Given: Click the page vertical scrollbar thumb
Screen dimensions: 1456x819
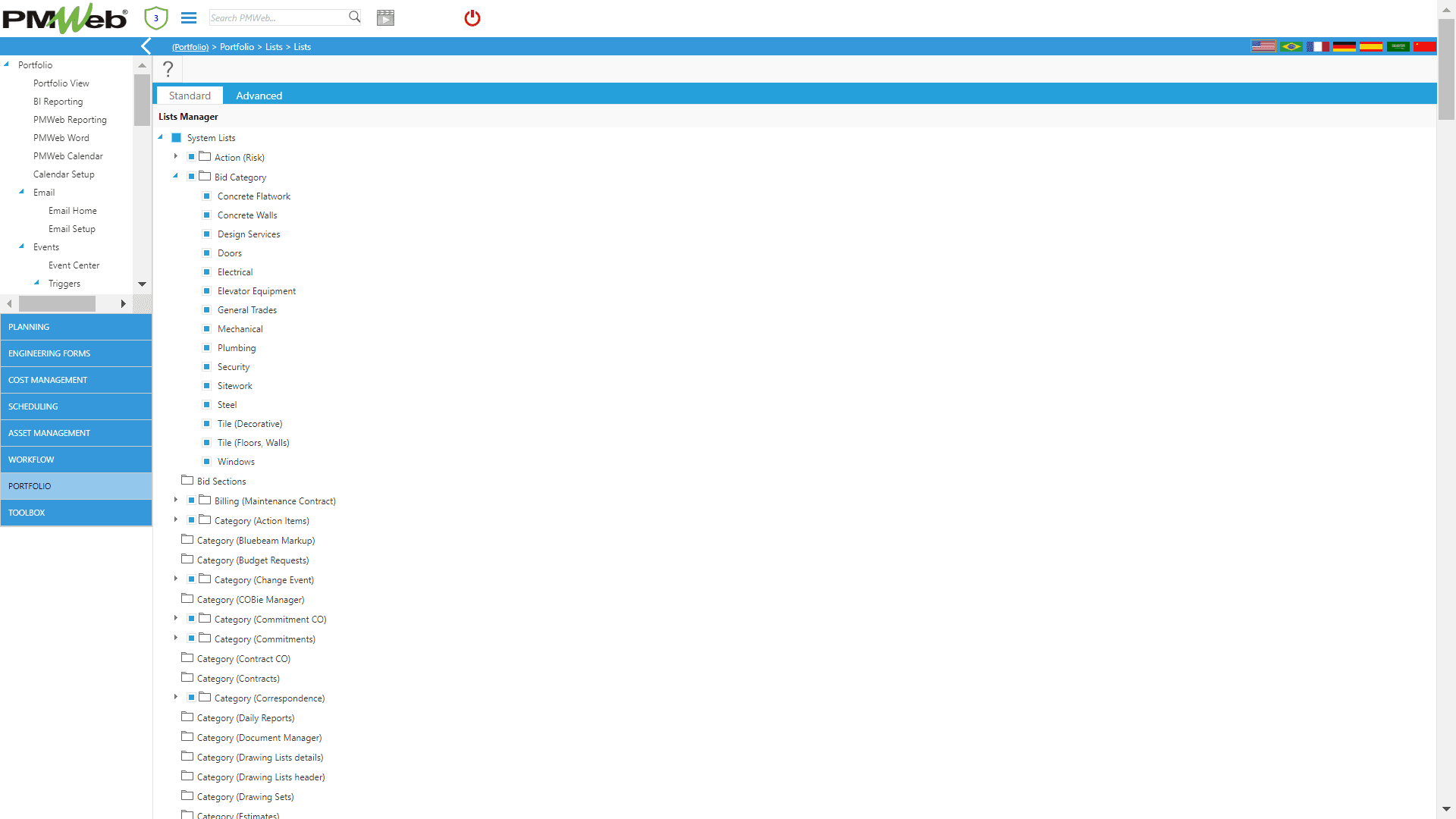Looking at the screenshot, I should pyautogui.click(x=1447, y=69).
